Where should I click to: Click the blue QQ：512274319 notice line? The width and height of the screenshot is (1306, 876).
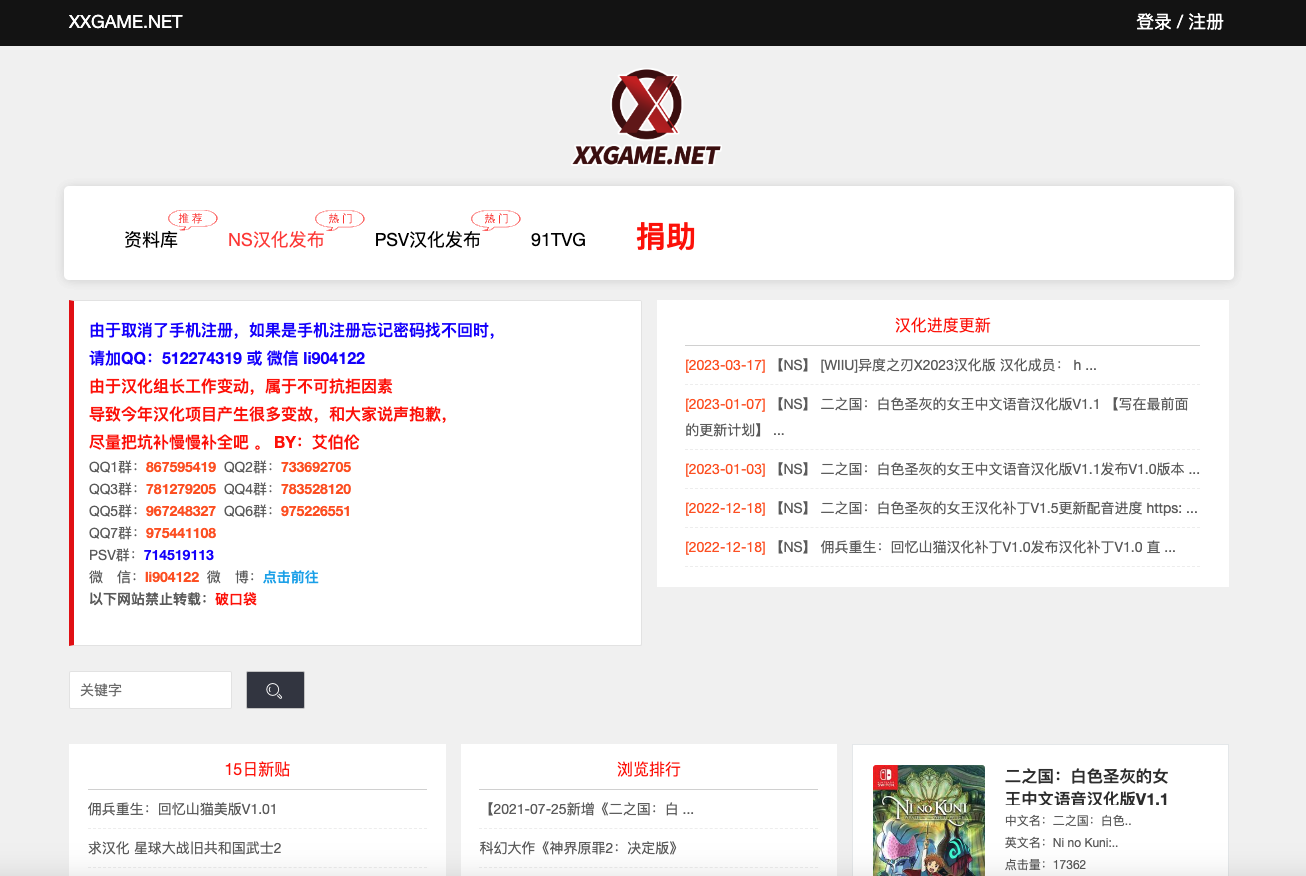(x=227, y=358)
